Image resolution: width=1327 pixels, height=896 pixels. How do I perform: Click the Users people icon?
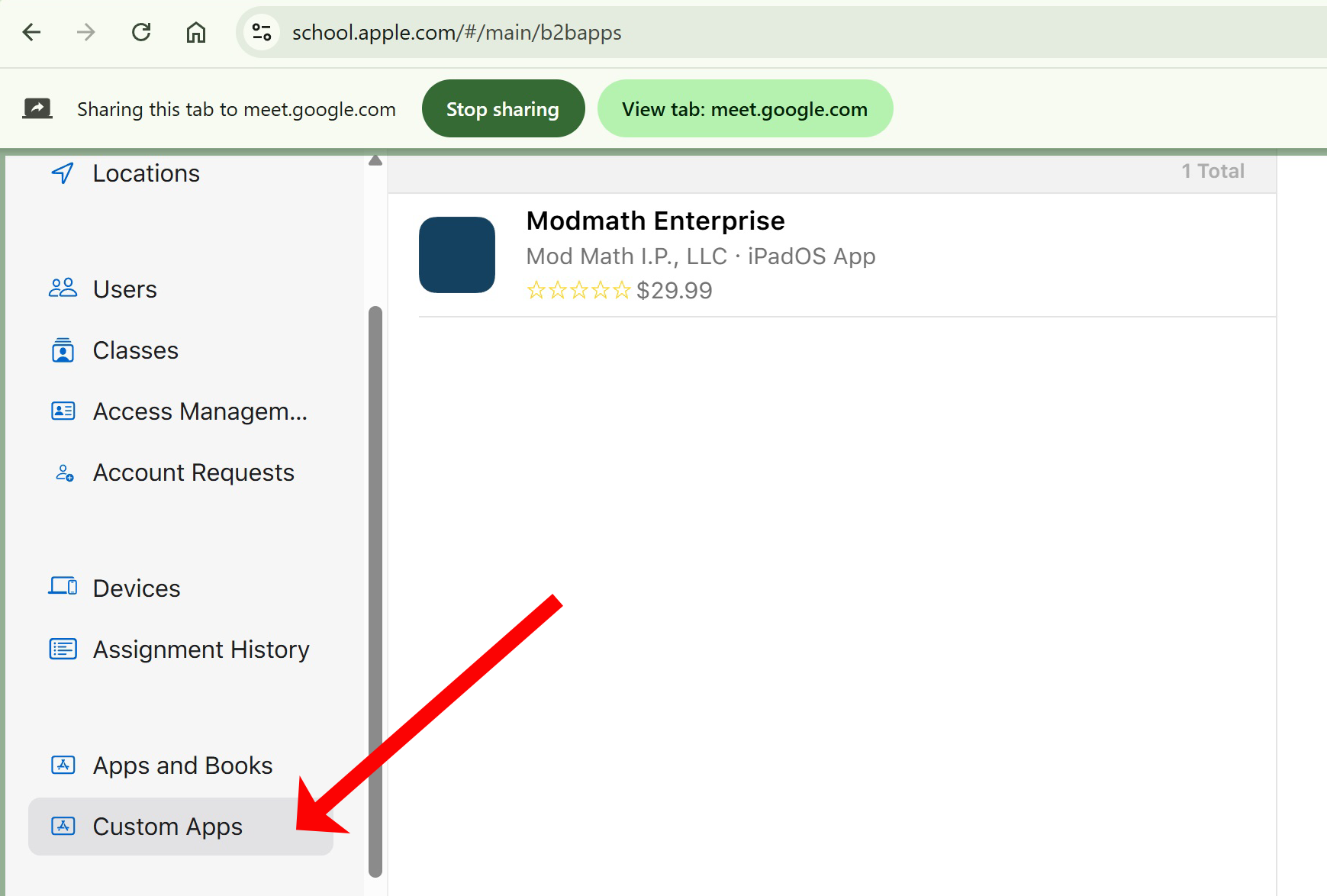click(x=63, y=288)
